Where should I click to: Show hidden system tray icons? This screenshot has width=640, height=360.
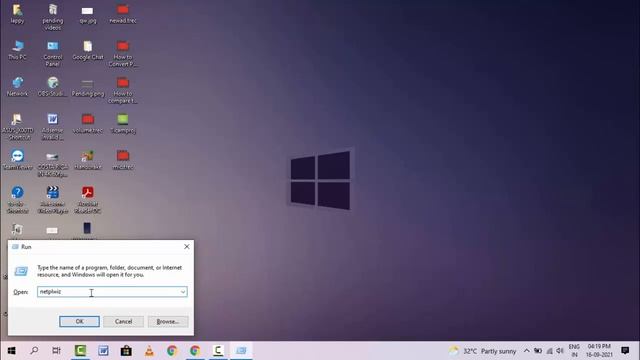[x=527, y=351]
